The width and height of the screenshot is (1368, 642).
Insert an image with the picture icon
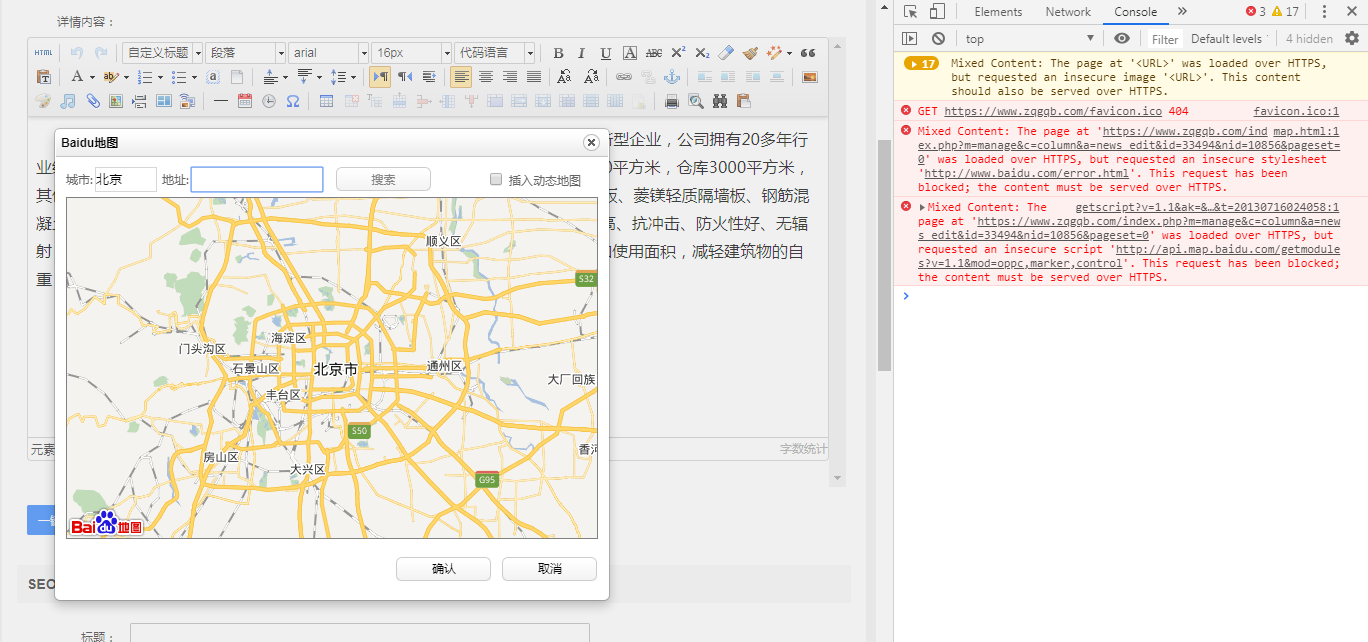pos(810,77)
